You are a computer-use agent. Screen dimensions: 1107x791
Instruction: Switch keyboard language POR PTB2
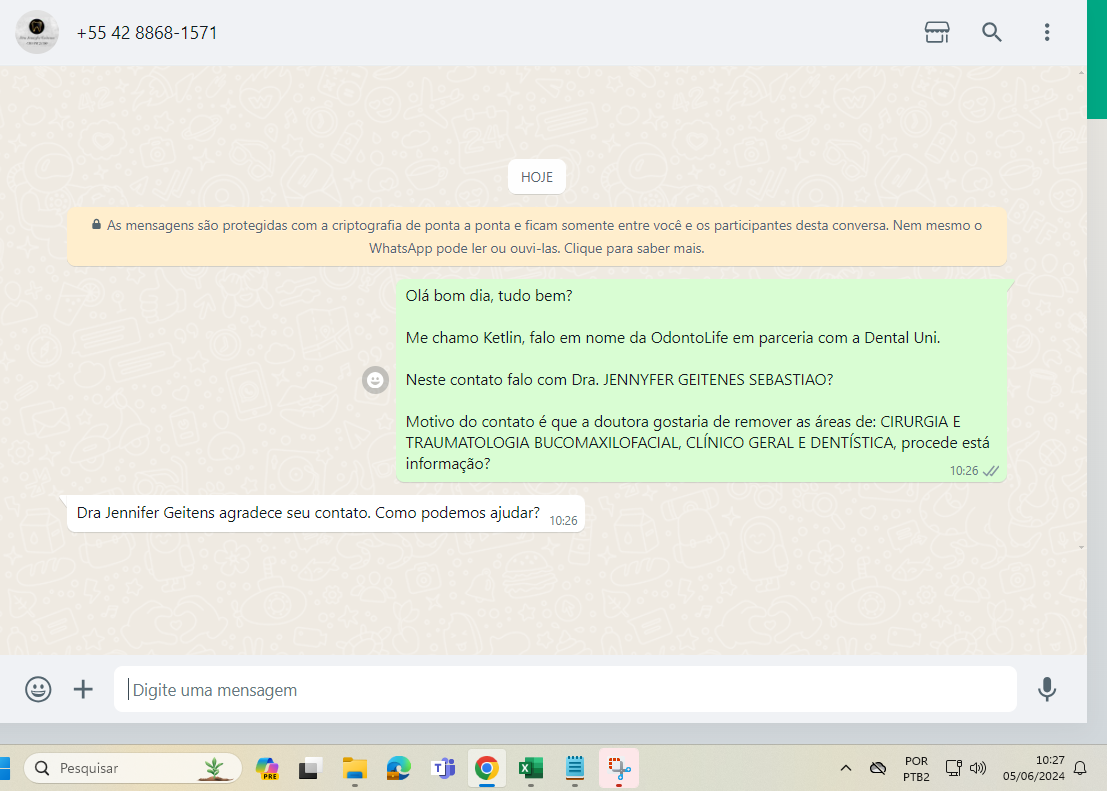916,768
